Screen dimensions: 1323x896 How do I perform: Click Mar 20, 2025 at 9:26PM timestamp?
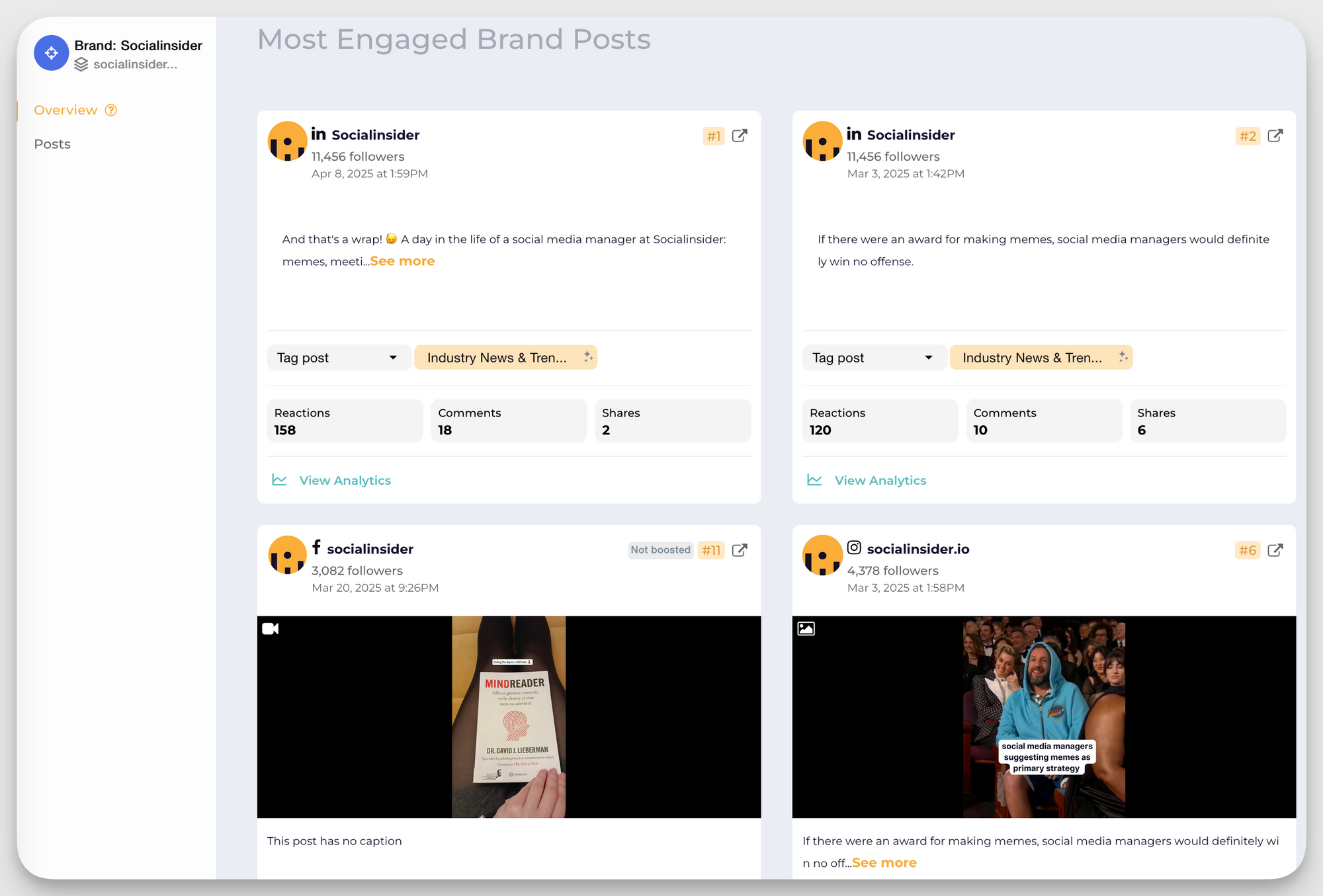(375, 588)
